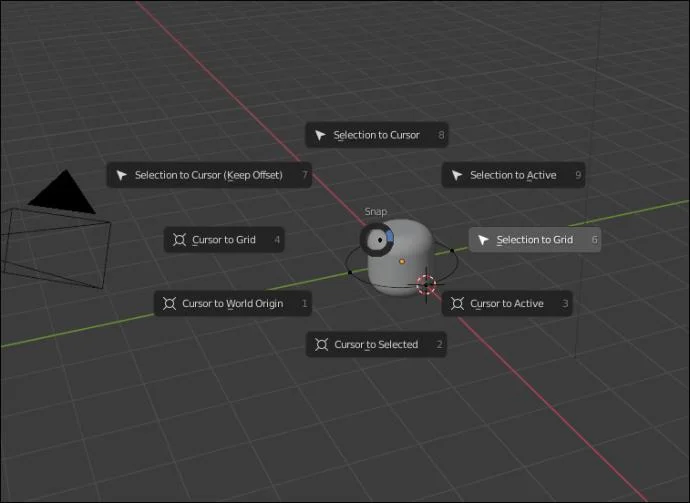690x503 pixels.
Task: Click the 3D cursor crosshair near object
Action: tap(426, 285)
